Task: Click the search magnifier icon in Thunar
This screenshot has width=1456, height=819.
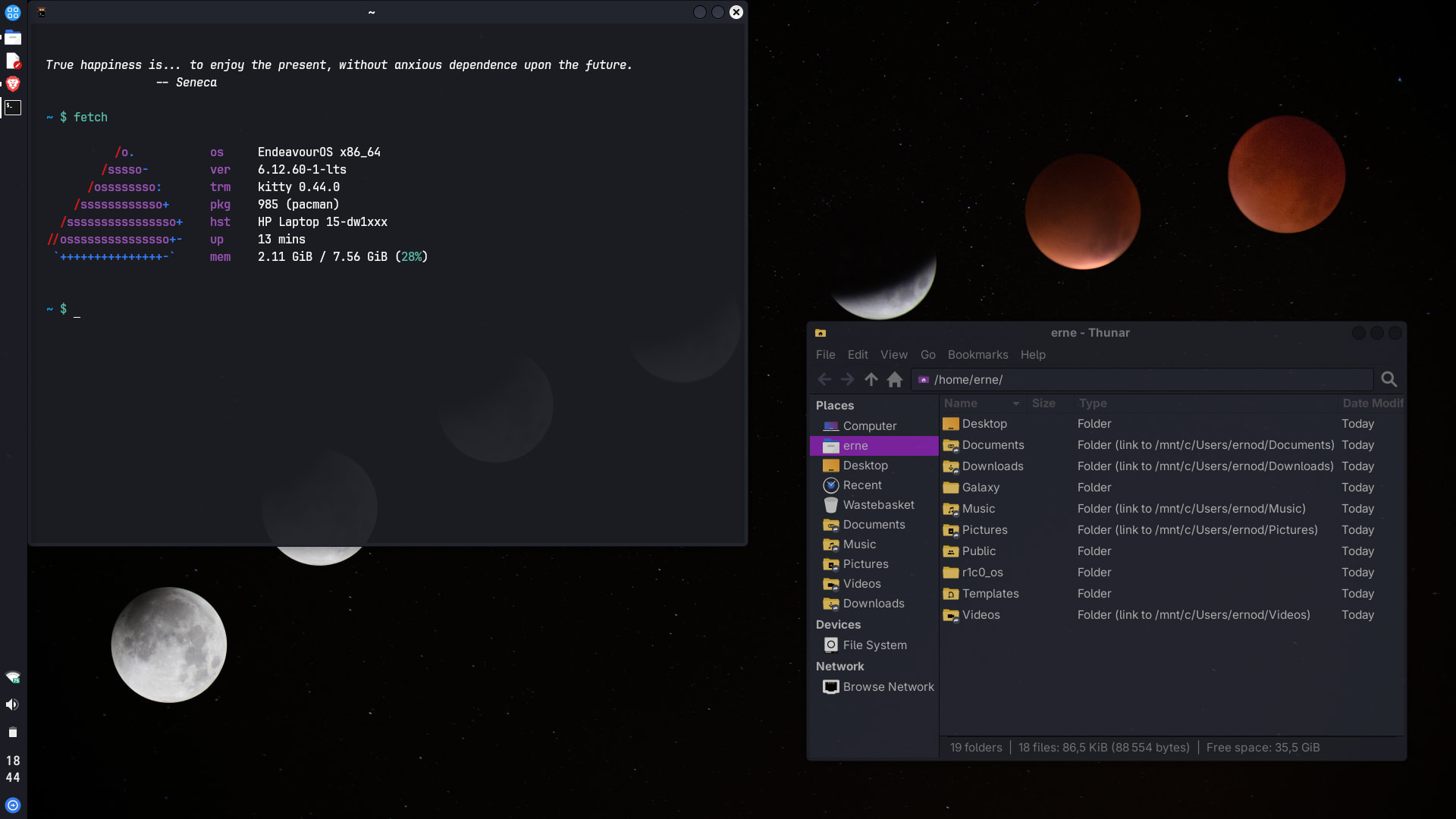Action: (x=1389, y=379)
